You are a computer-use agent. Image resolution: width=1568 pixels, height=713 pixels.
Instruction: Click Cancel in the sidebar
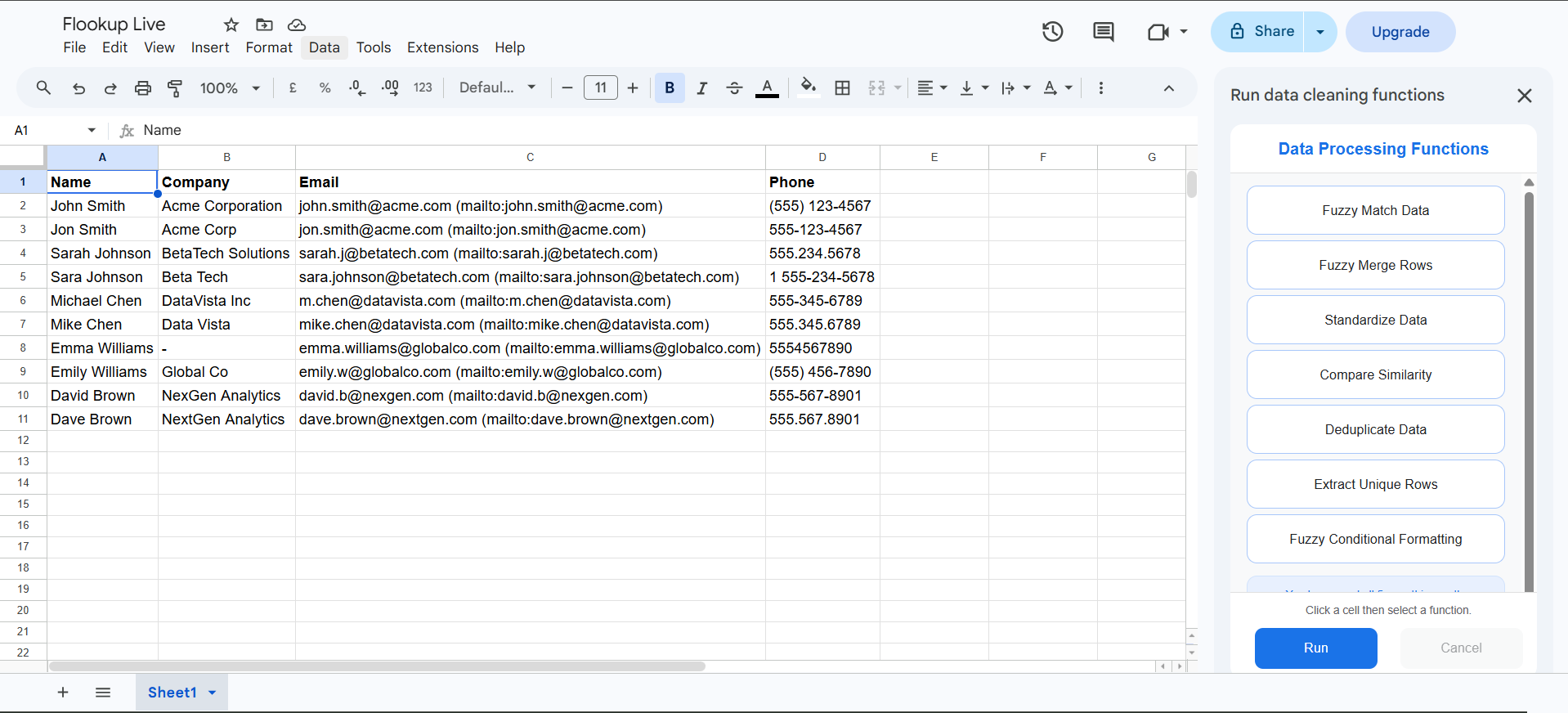point(1461,648)
